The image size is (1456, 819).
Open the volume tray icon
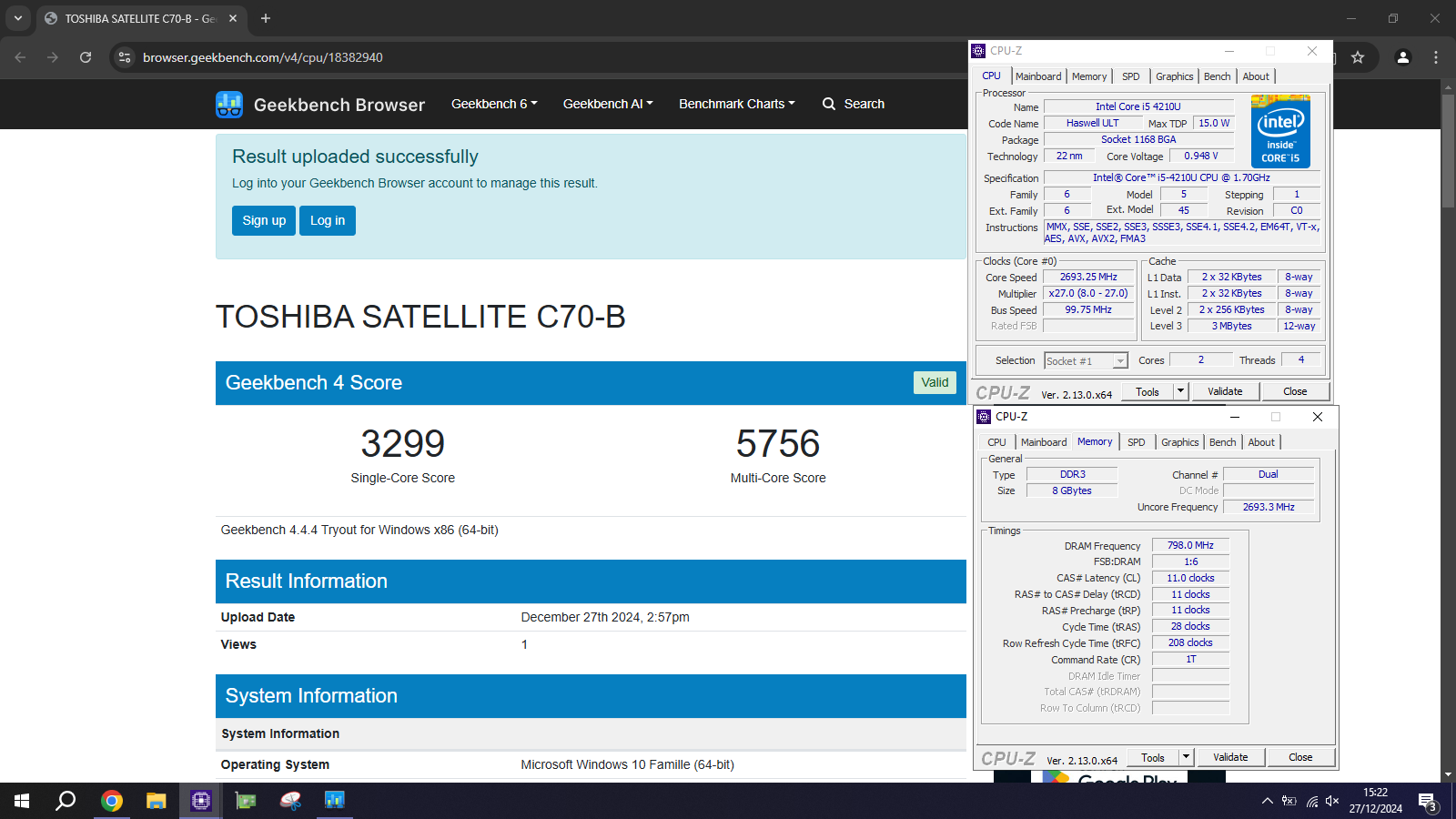pyautogui.click(x=1333, y=802)
